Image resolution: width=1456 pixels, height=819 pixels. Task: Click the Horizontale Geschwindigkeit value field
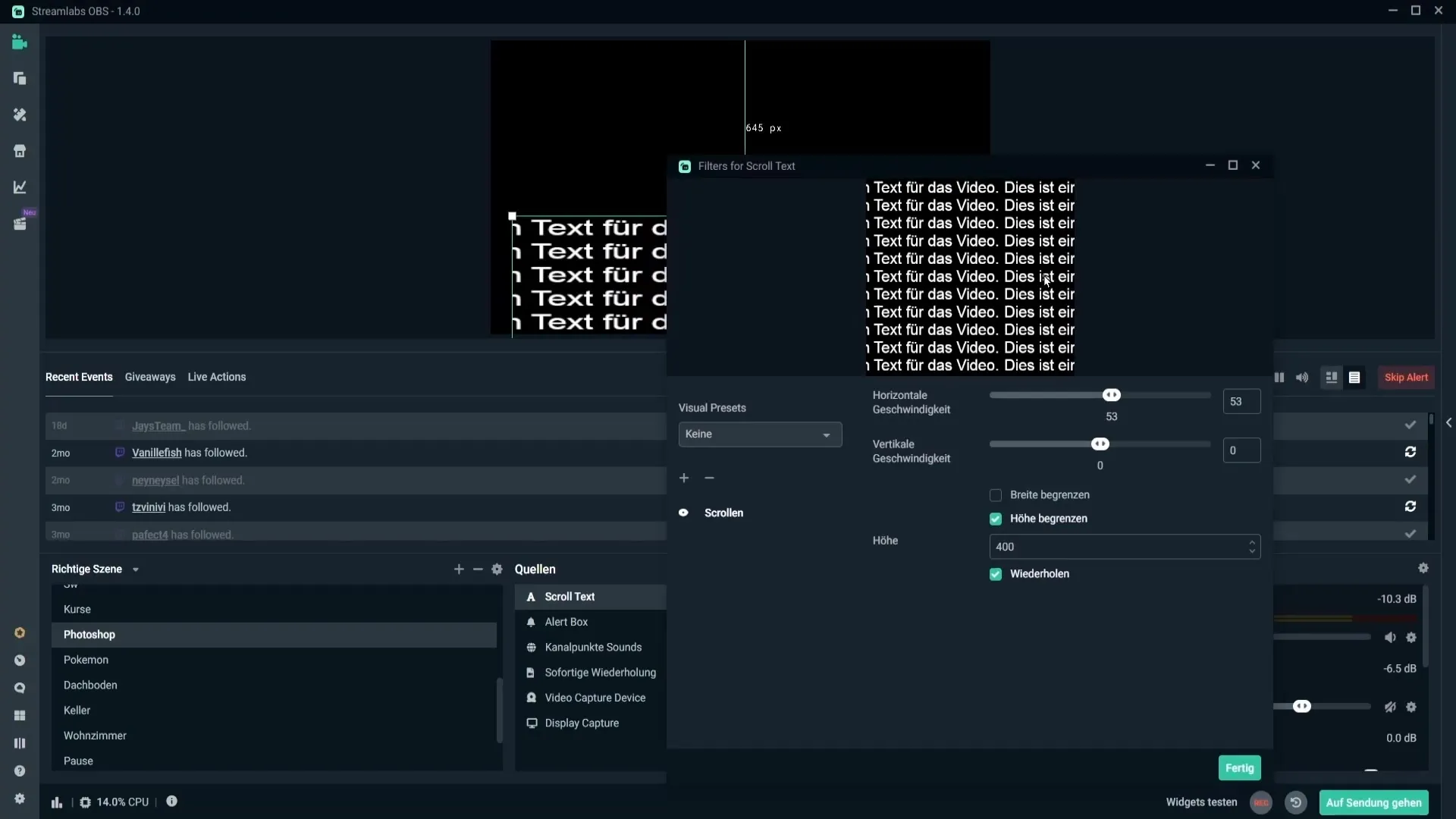click(x=1241, y=402)
